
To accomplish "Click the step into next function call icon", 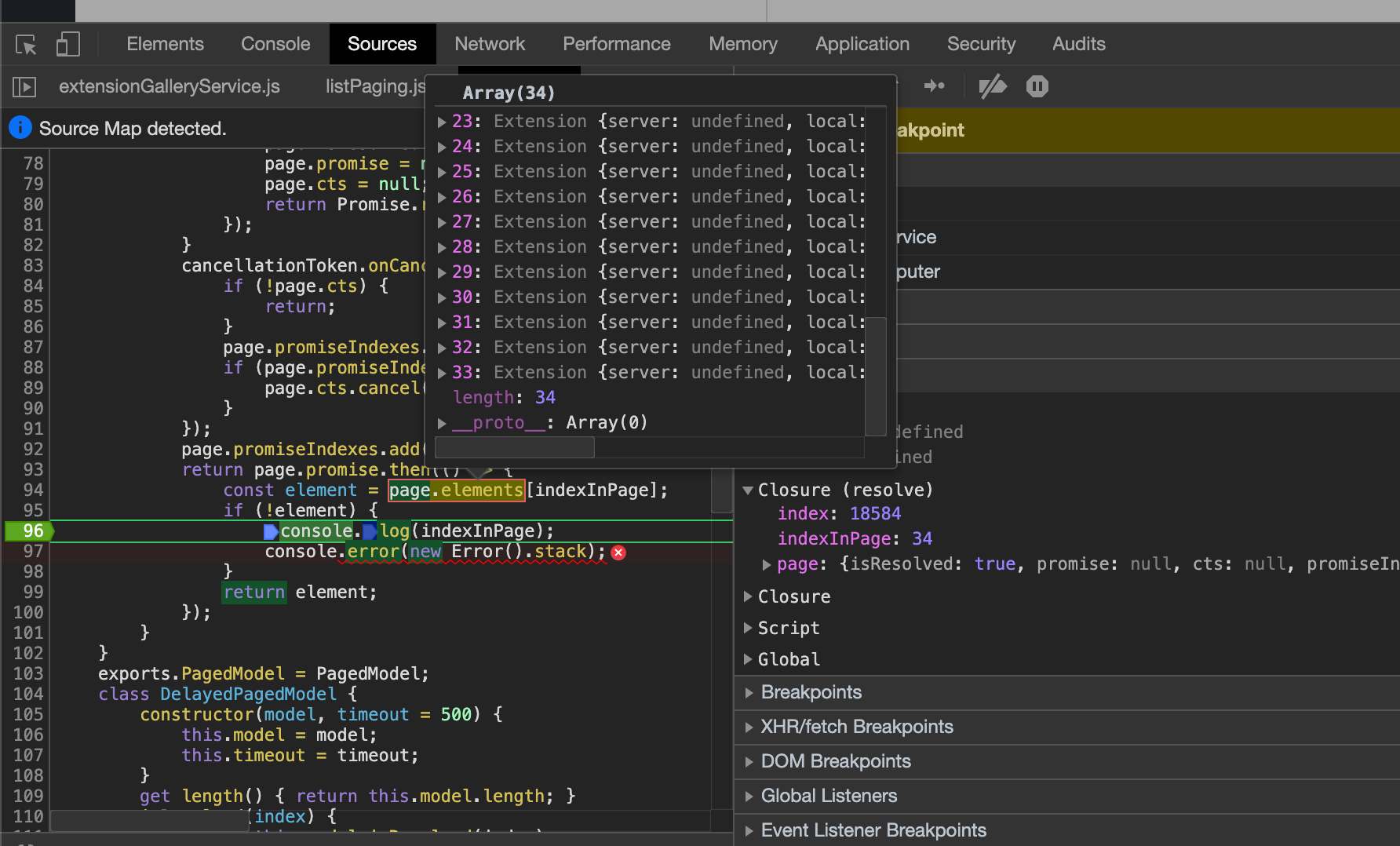I will (x=935, y=86).
